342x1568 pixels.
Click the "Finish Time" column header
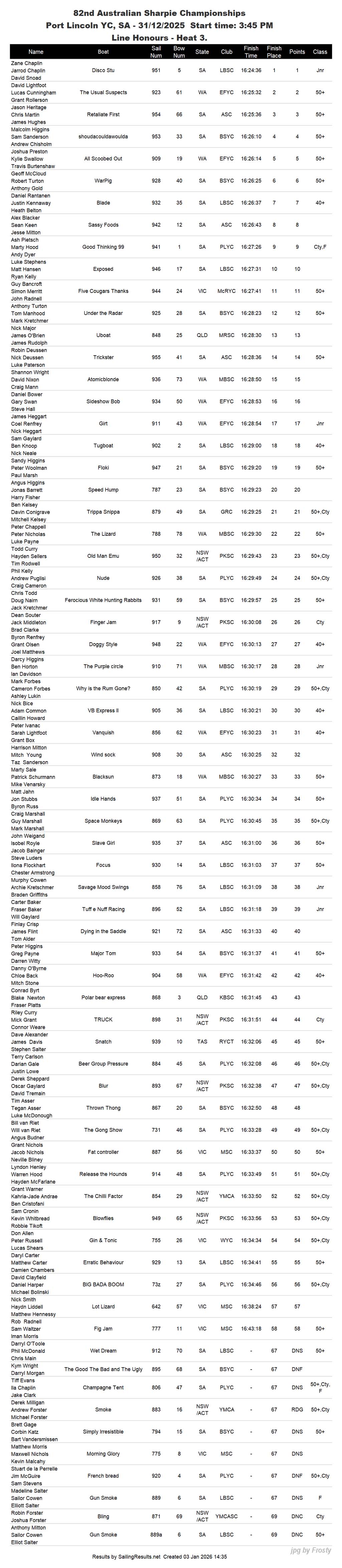pos(250,52)
